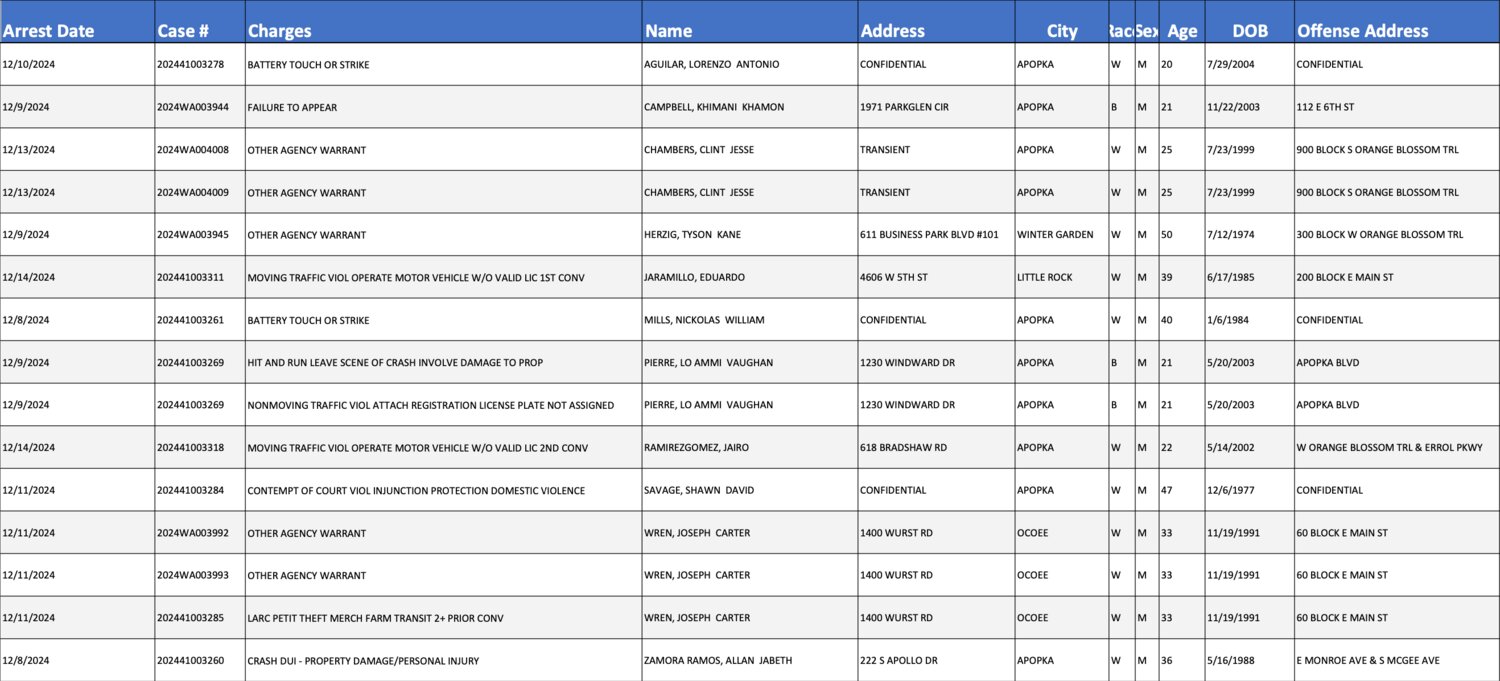Select DOB 7/29/2004
Image resolution: width=1500 pixels, height=681 pixels.
(1230, 64)
